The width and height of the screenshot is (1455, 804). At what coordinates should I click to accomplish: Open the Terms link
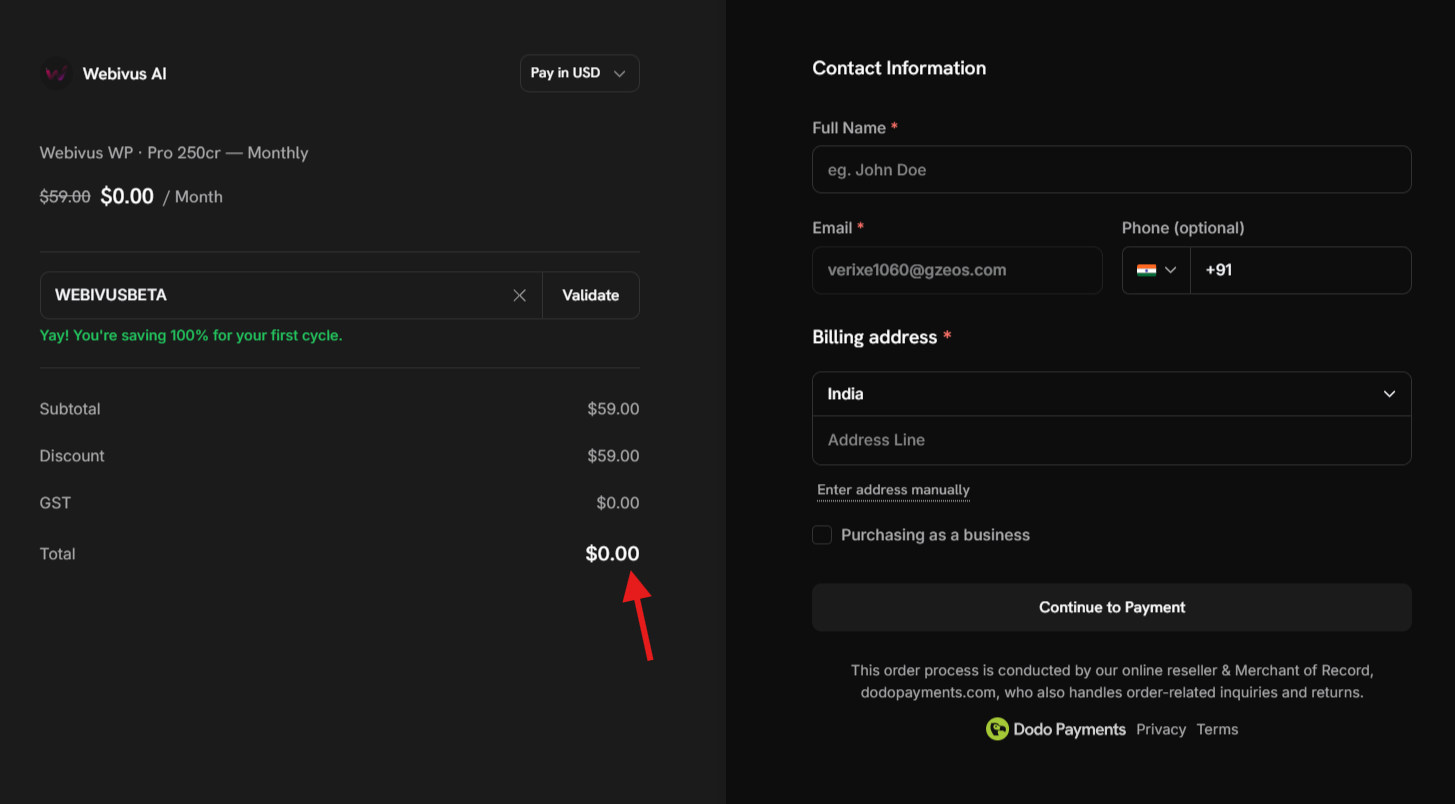[x=1217, y=729]
